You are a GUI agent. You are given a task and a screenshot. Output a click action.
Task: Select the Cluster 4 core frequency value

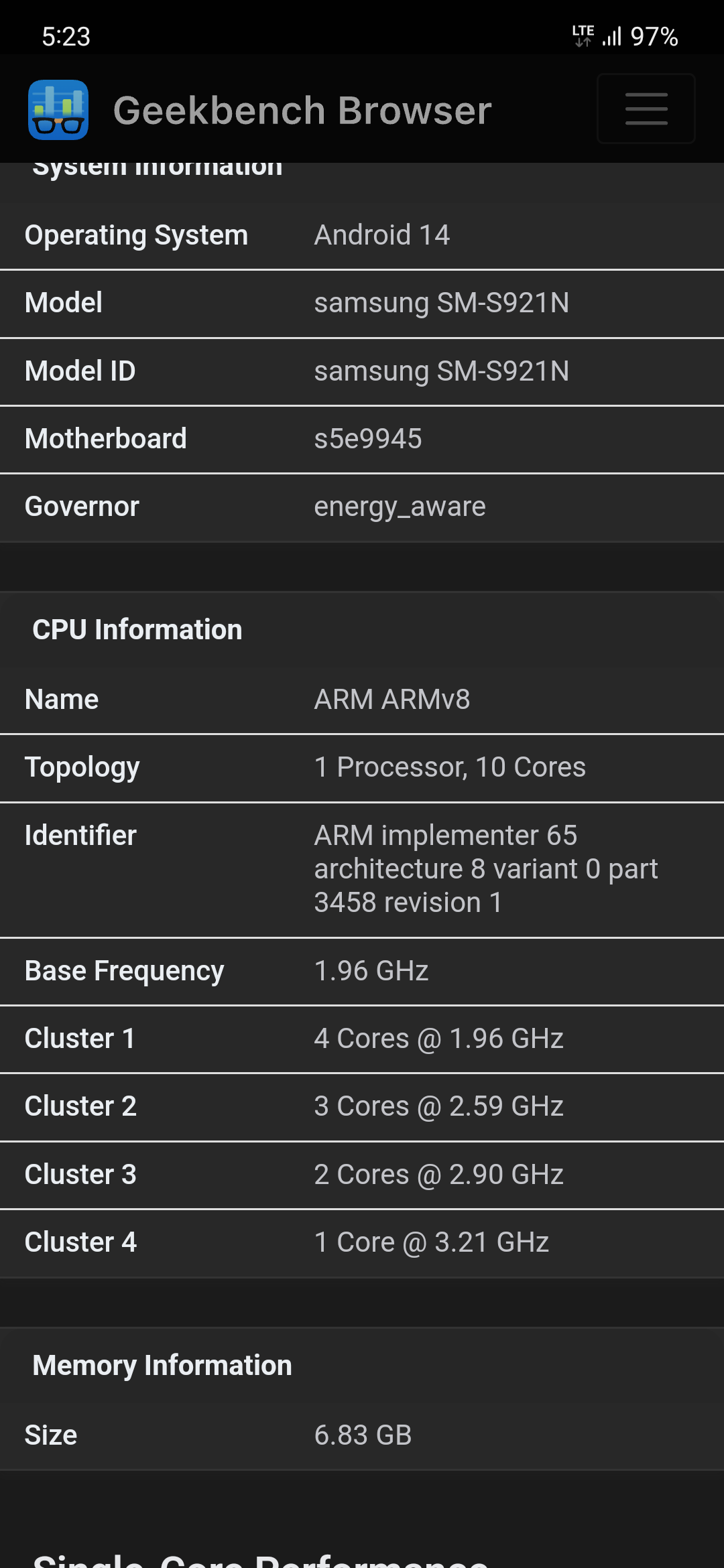point(431,1242)
